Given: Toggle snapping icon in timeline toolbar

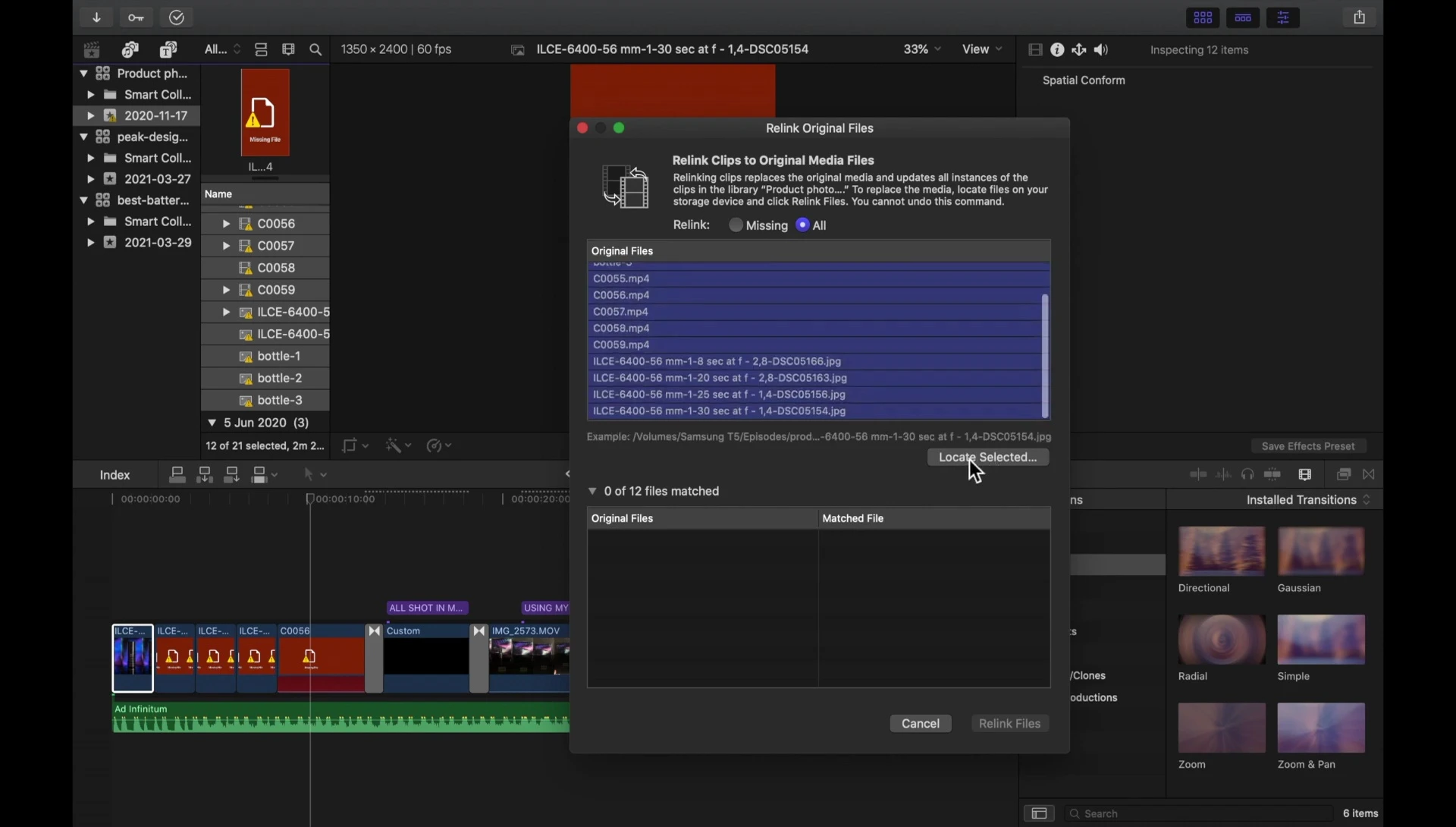Looking at the screenshot, I should click(x=1273, y=476).
